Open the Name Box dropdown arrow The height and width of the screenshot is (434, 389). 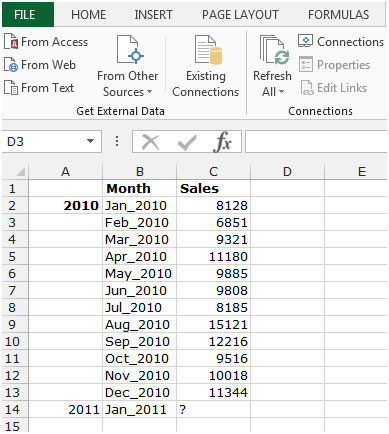[x=90, y=141]
